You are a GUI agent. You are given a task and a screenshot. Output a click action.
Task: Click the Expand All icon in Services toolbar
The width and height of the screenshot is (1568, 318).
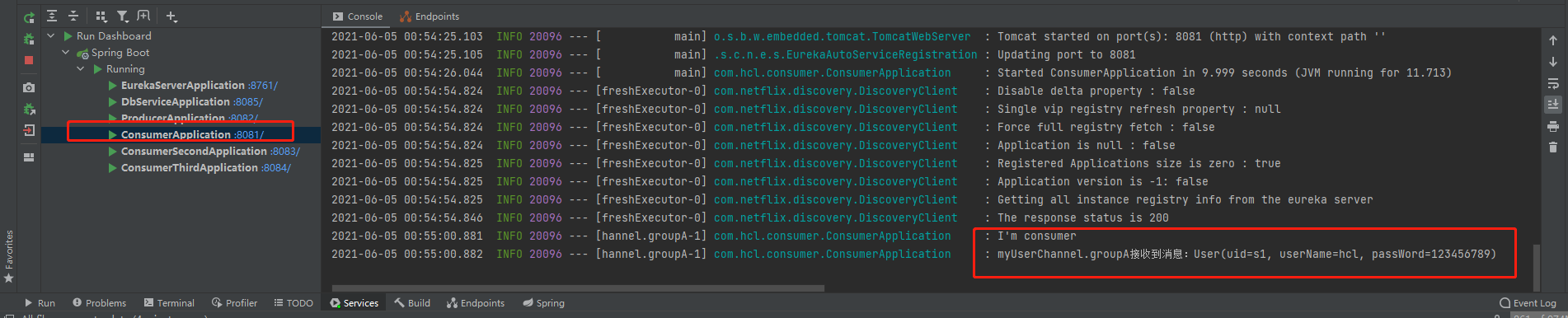tap(52, 16)
